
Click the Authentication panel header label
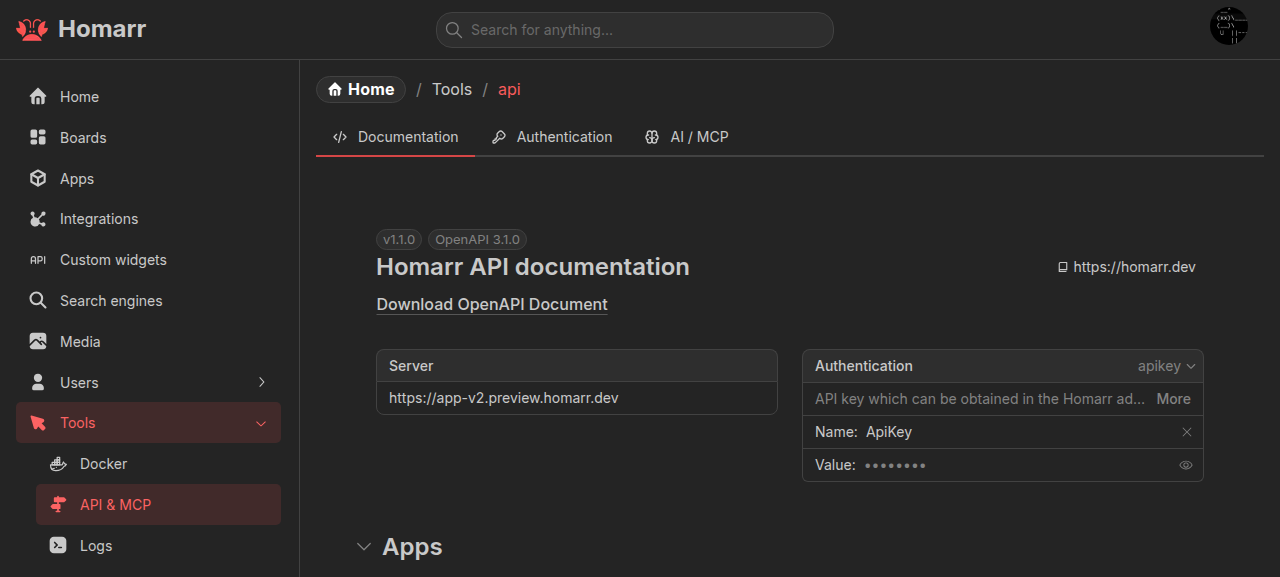pos(864,366)
